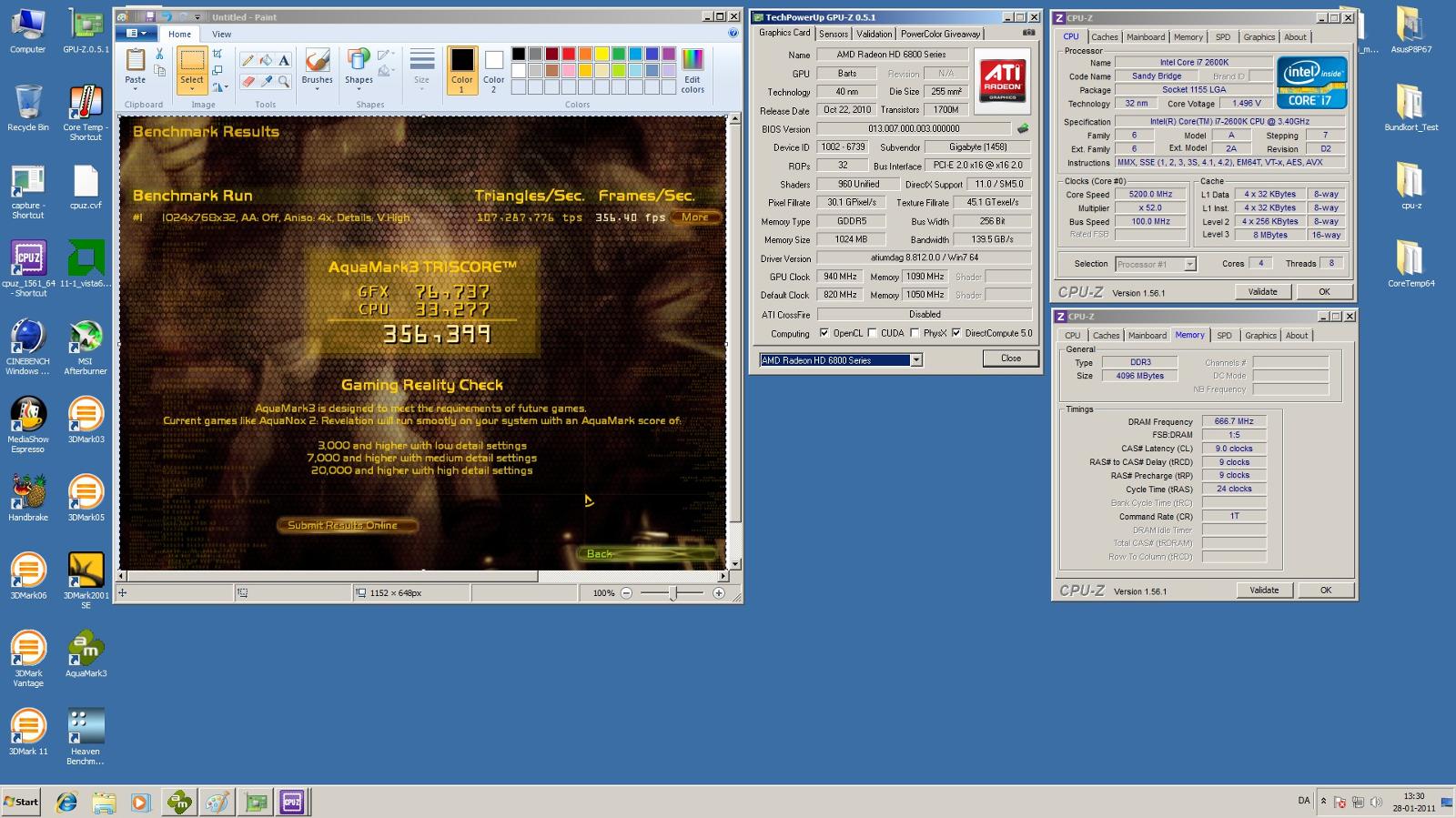
Task: Open Heaven Benchmark desktop icon
Action: [x=86, y=737]
